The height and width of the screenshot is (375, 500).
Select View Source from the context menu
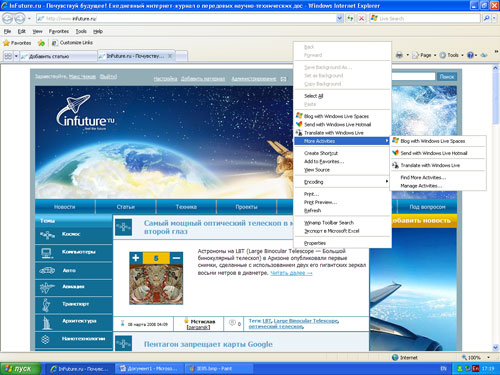coord(317,170)
